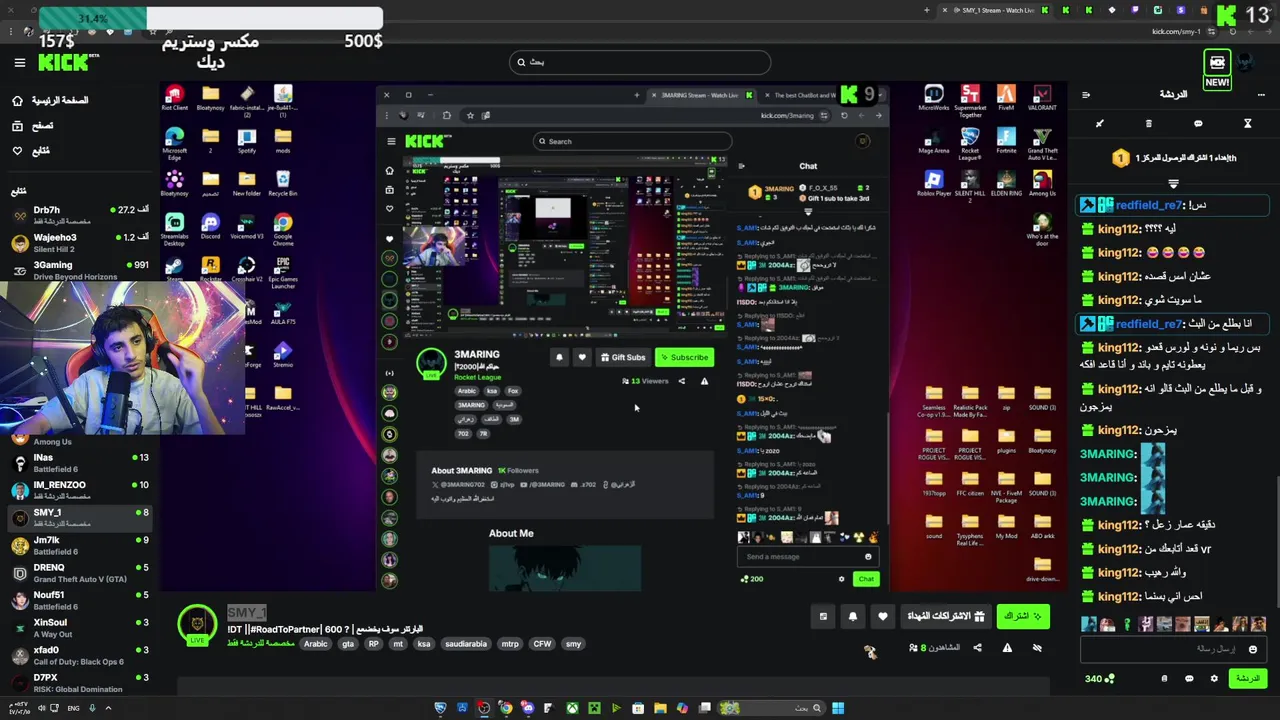Open the Stremio desktop shortcut

point(283,355)
